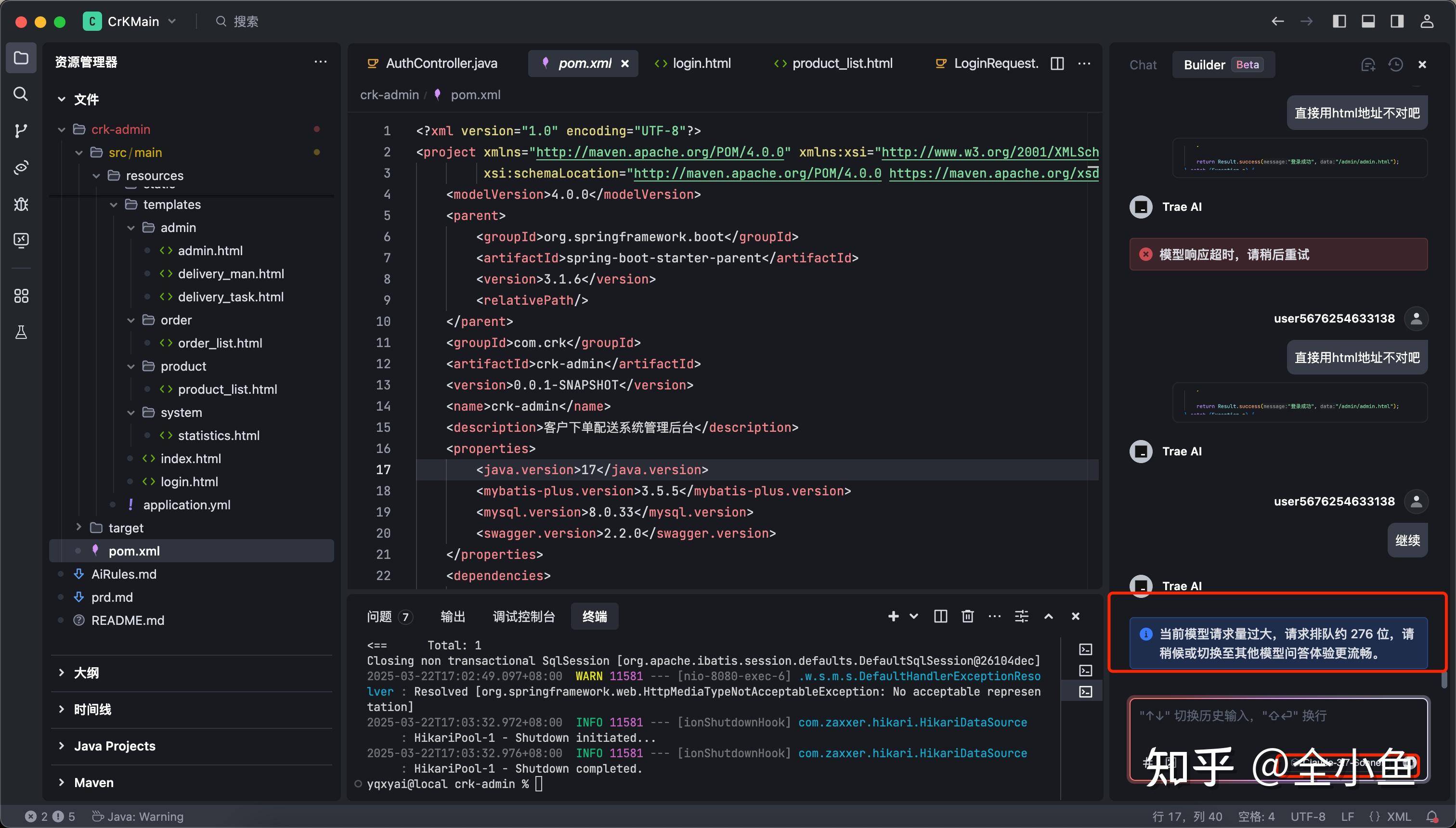Image resolution: width=1456 pixels, height=828 pixels.
Task: Toggle the right AI sidebar layout
Action: pyautogui.click(x=1397, y=22)
